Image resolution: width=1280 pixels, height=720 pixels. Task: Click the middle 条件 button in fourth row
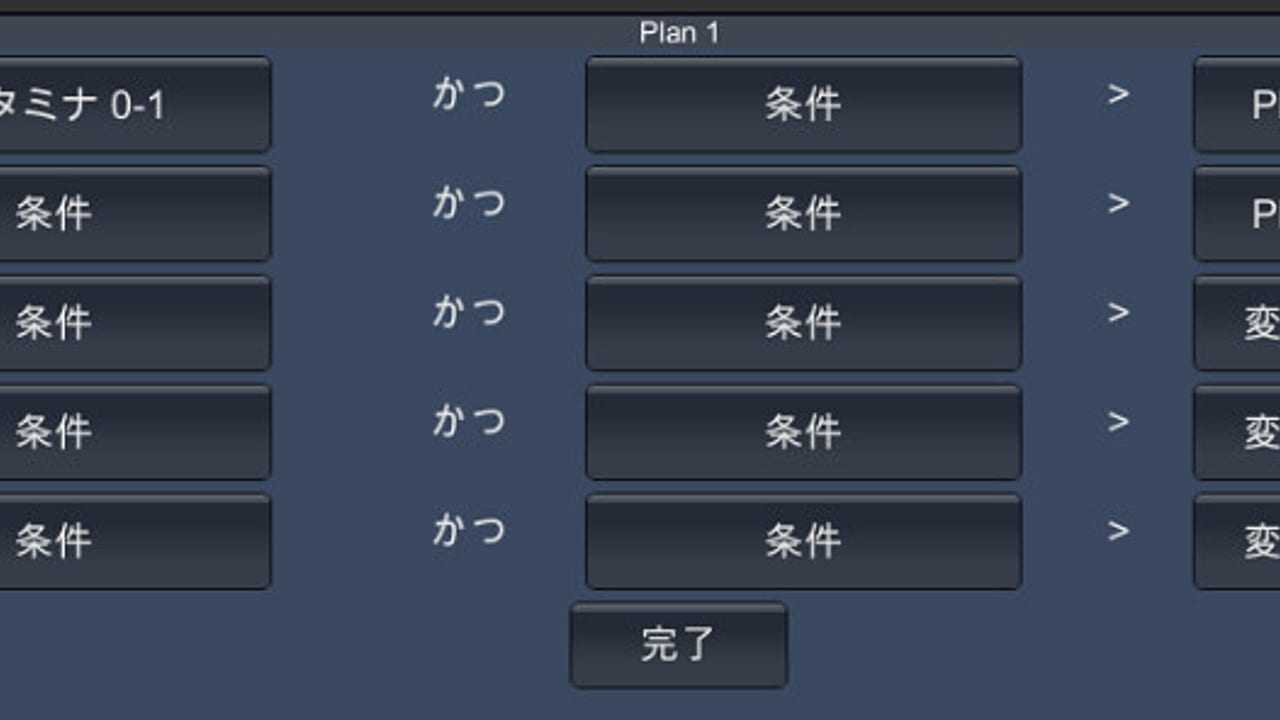pos(803,432)
